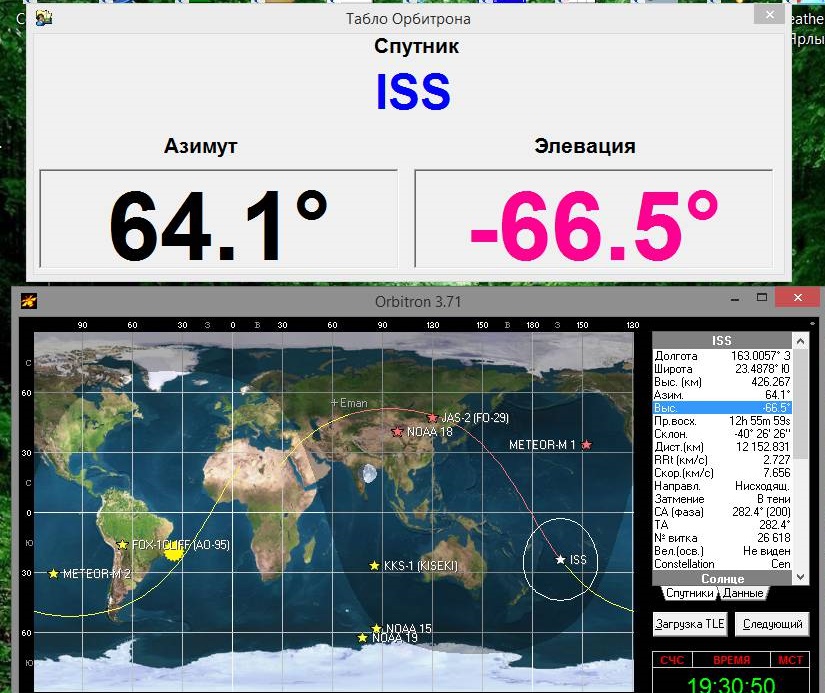This screenshot has height=693, width=825.
Task: Select the METEOR-M 2 satellite star on the map
Action: 53,574
